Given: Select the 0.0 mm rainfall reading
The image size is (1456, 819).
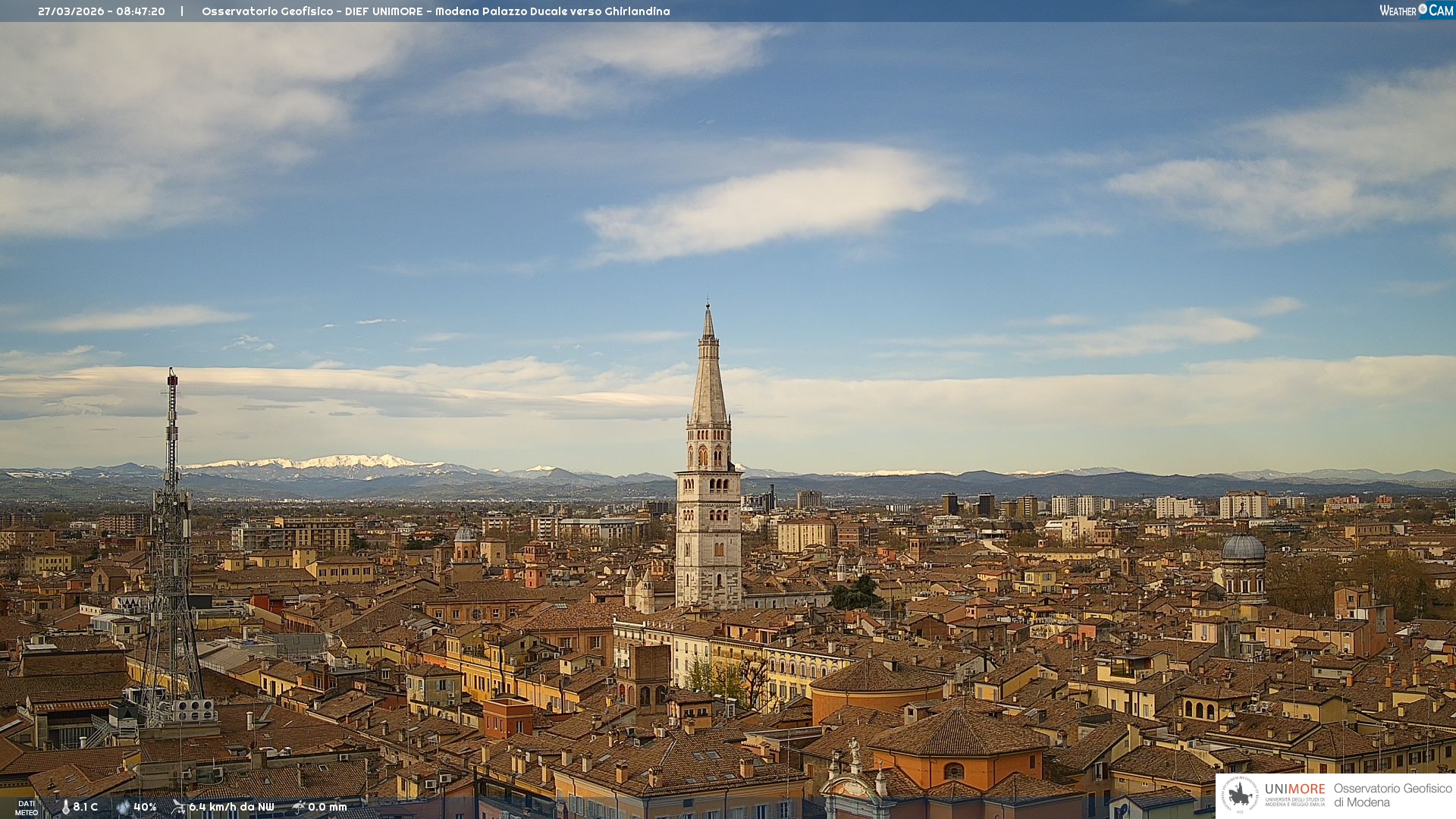Looking at the screenshot, I should (x=327, y=807).
